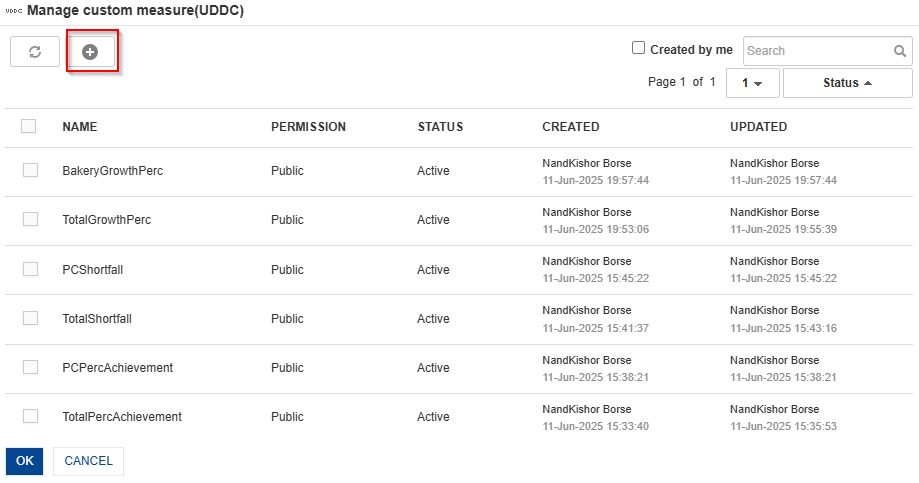The image size is (919, 483).
Task: Click created timestamp 11-Jun-2025 15:41:37
Action: click(x=595, y=328)
